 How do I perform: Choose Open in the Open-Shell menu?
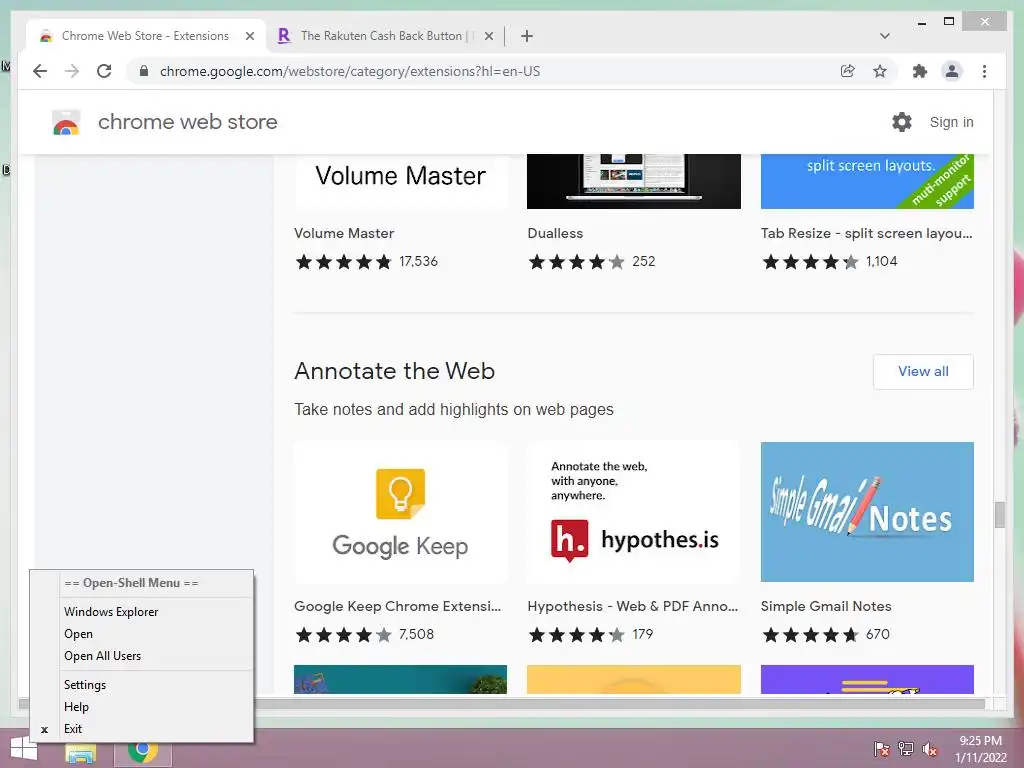click(142, 634)
